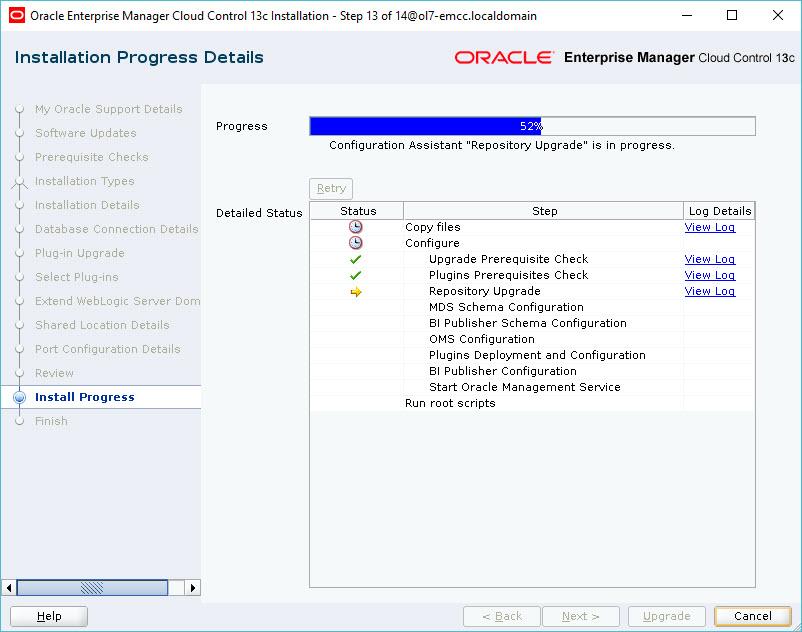The width and height of the screenshot is (802, 632).
Task: Click green checkmark beside Upgrade Prerequisite Check
Action: 355,259
